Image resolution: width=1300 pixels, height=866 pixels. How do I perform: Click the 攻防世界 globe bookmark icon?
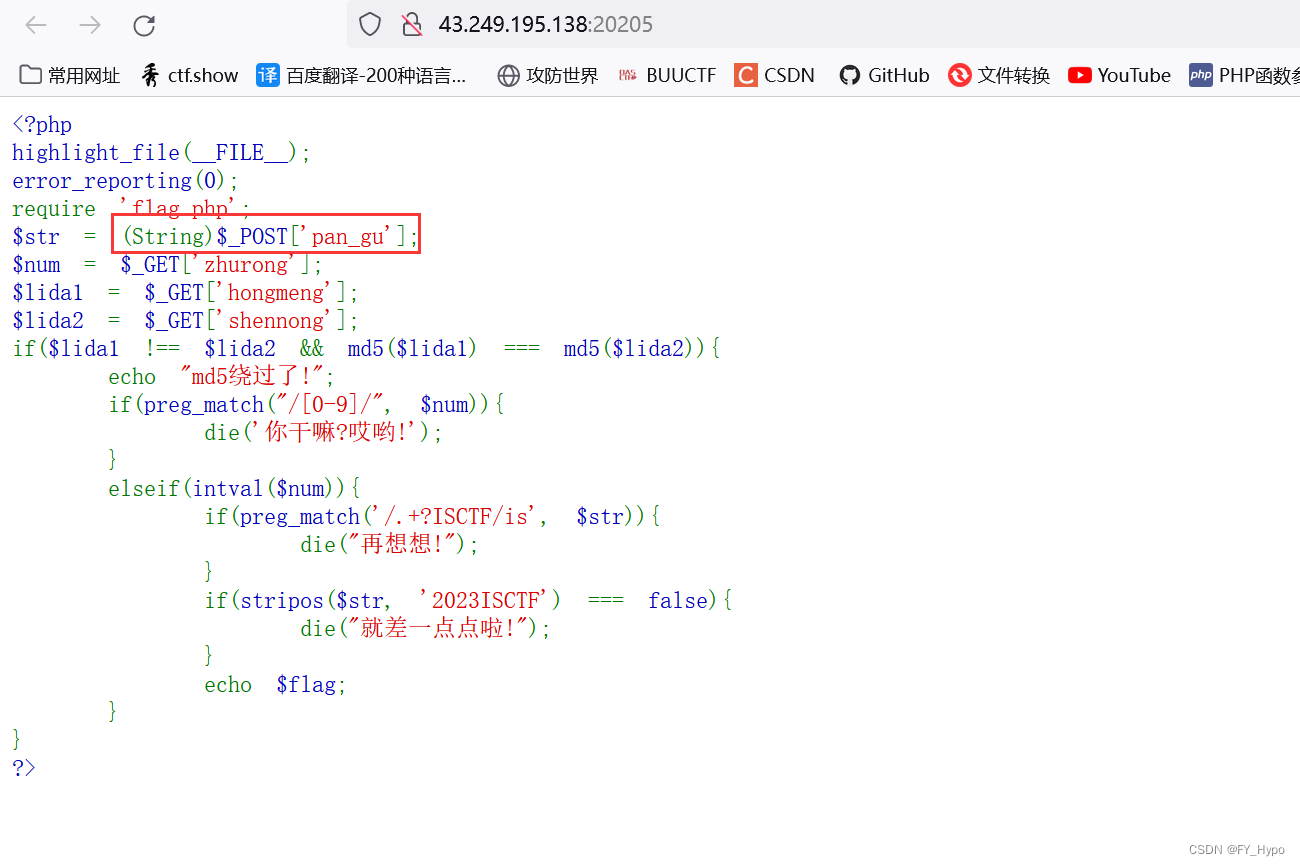(x=507, y=74)
